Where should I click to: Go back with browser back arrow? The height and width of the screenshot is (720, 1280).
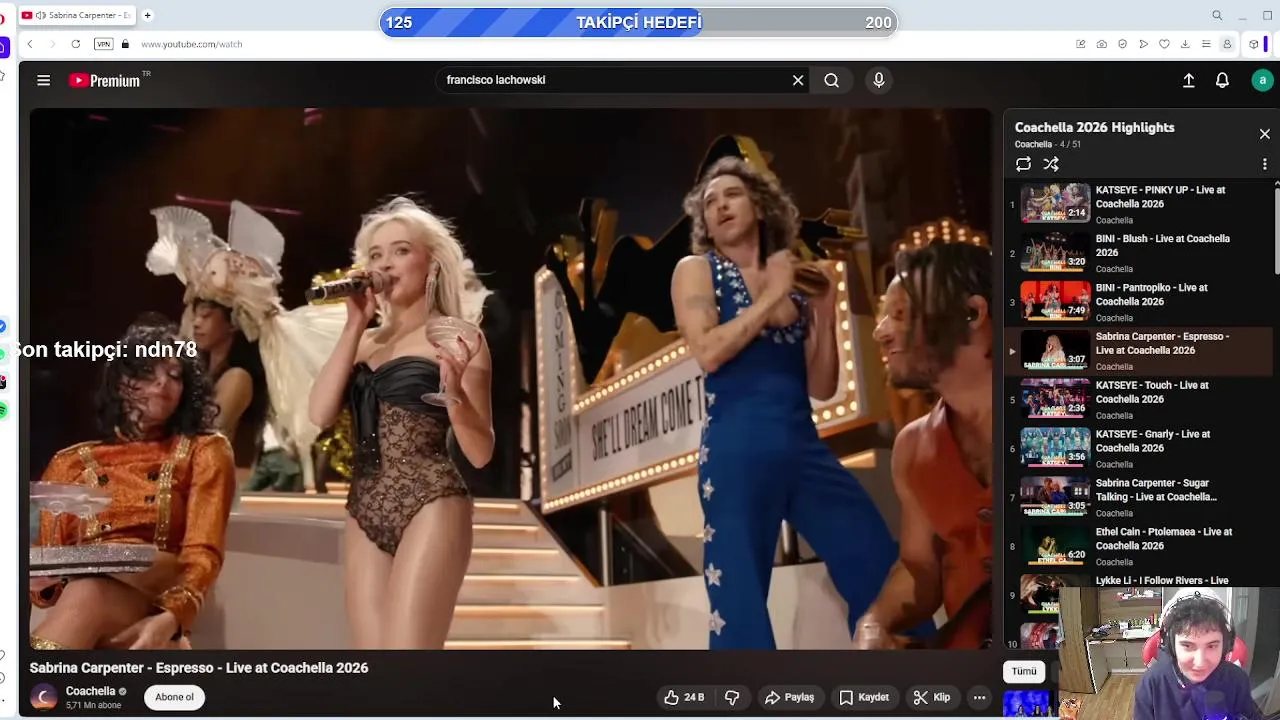pyautogui.click(x=30, y=44)
